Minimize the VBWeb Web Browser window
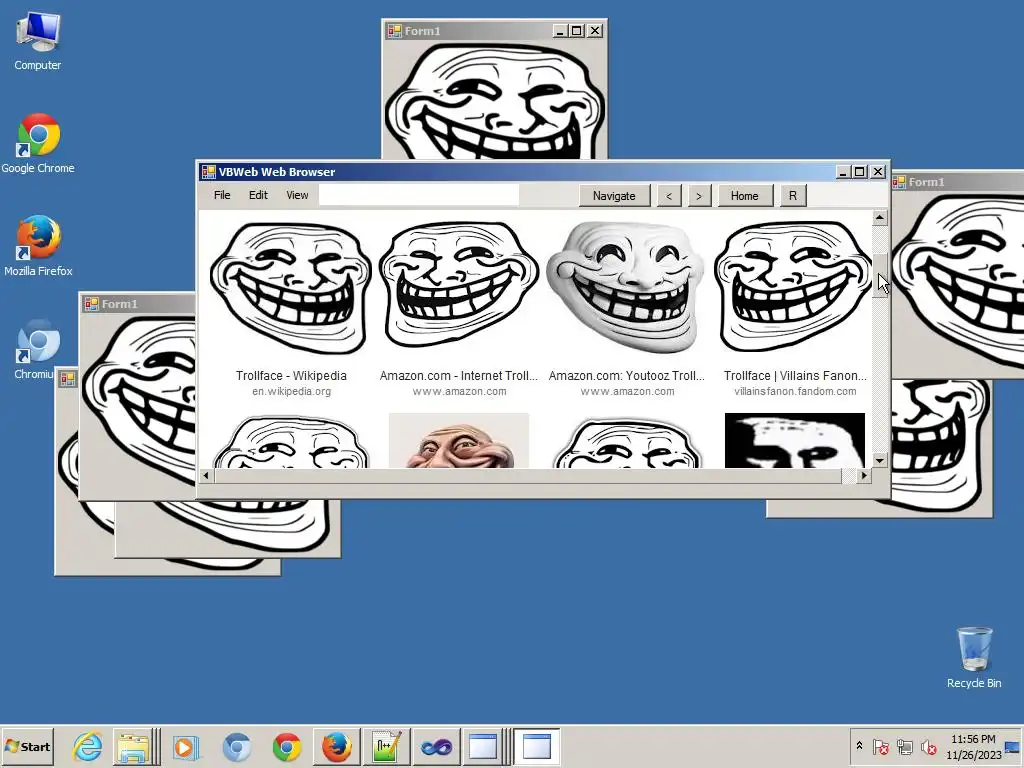 point(843,172)
